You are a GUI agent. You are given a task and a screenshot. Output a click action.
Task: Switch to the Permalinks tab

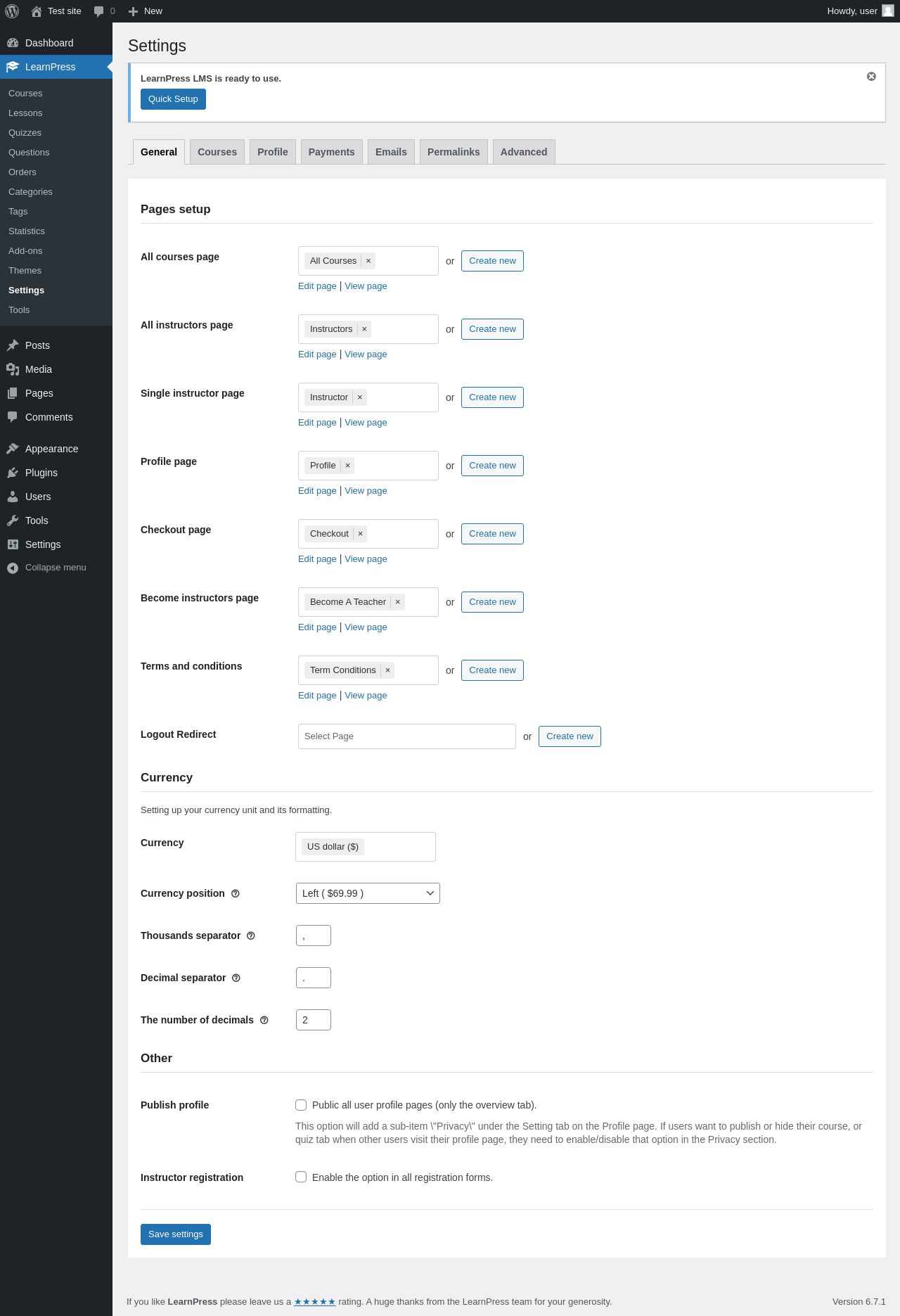pos(454,152)
